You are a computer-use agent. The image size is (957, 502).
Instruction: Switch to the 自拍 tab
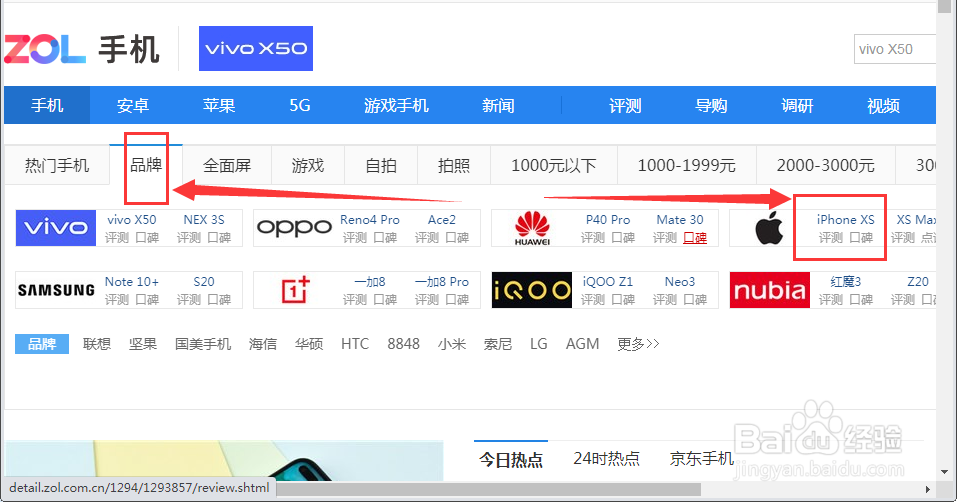coord(381,165)
